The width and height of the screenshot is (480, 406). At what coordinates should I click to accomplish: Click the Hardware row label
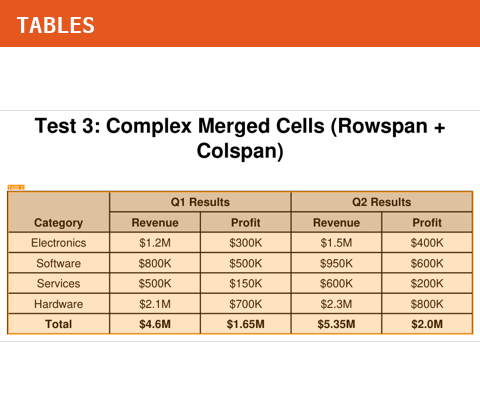click(x=59, y=304)
